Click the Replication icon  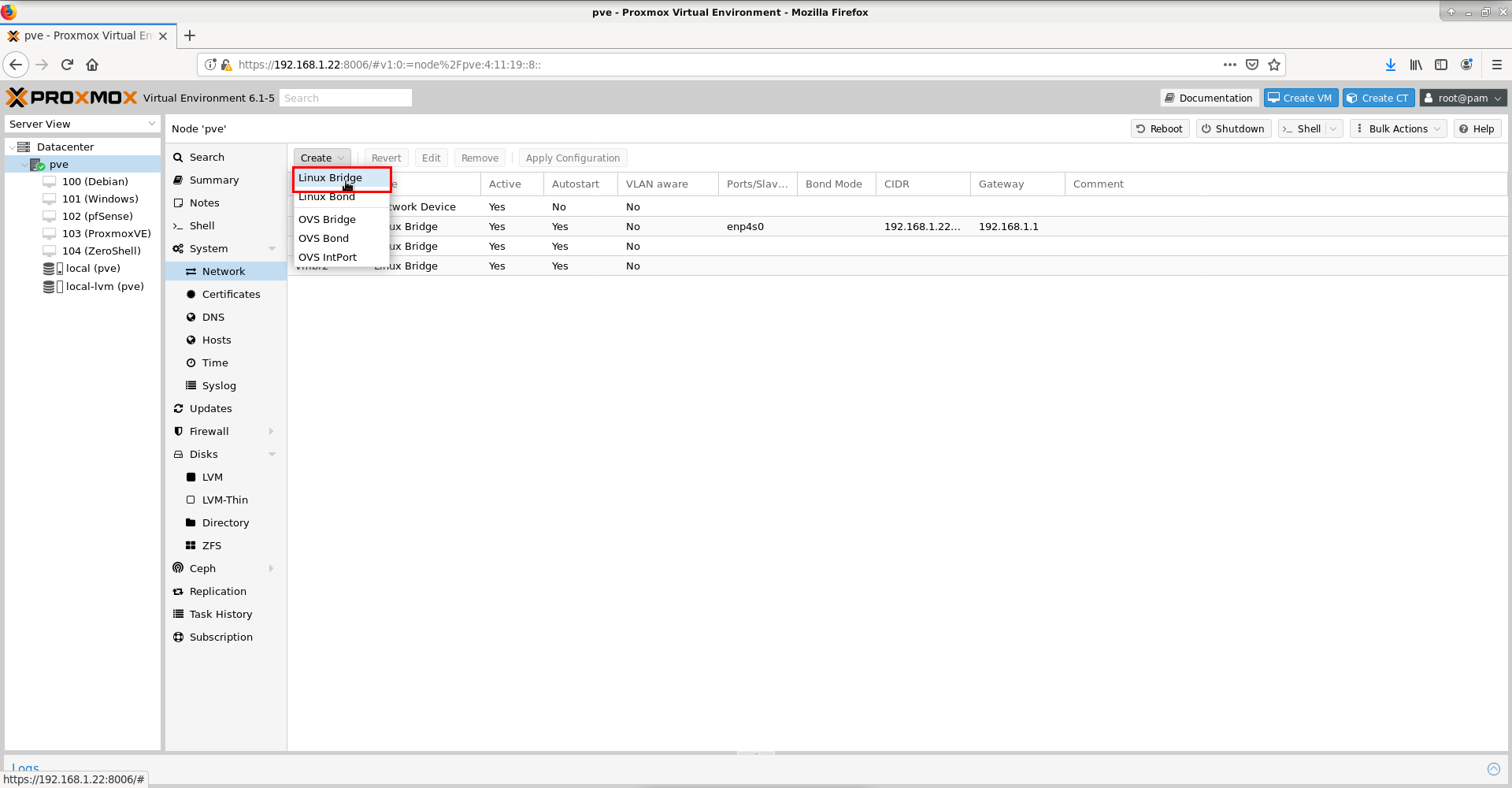178,592
